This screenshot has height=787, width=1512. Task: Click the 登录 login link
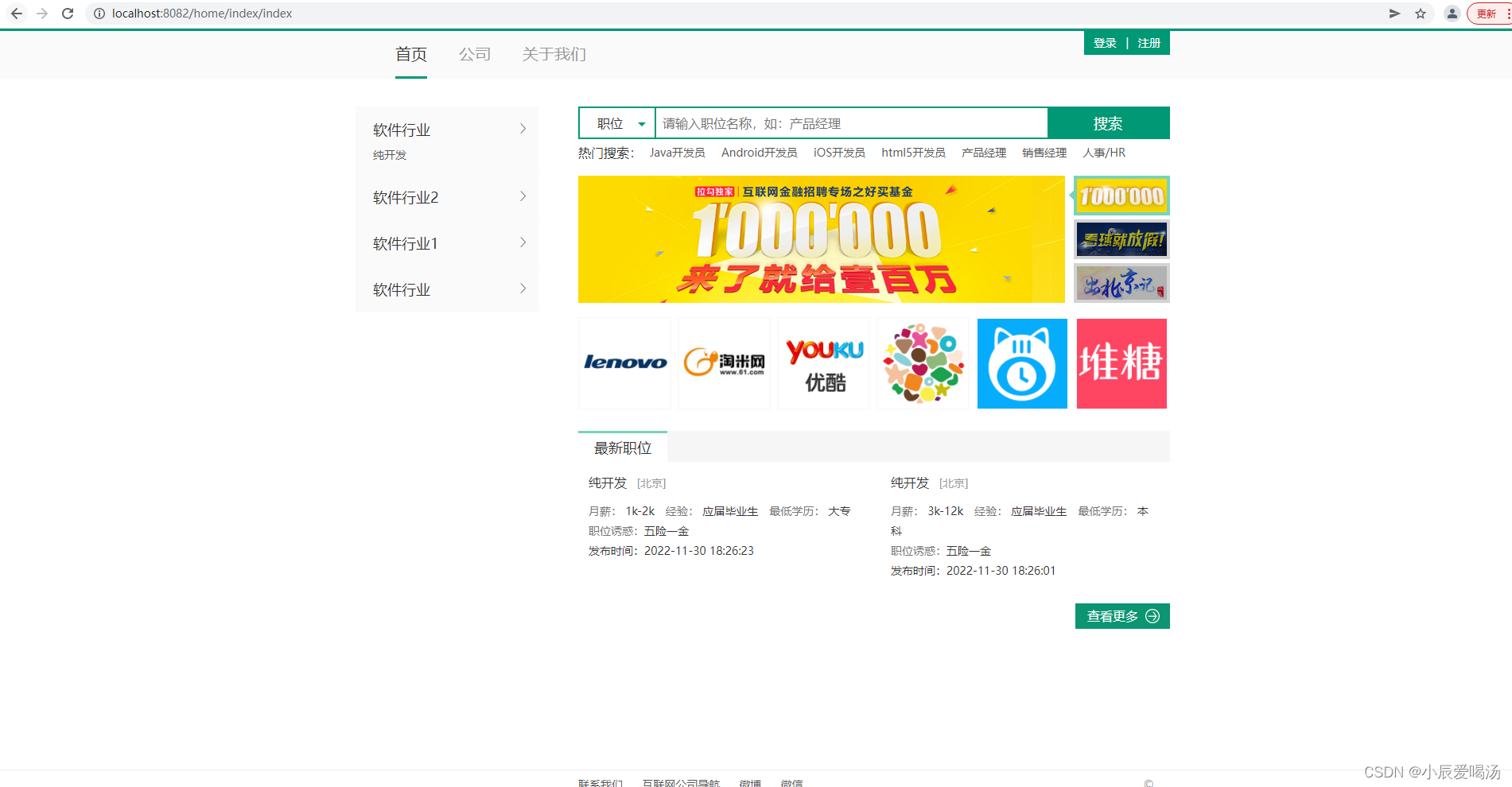tap(1105, 43)
